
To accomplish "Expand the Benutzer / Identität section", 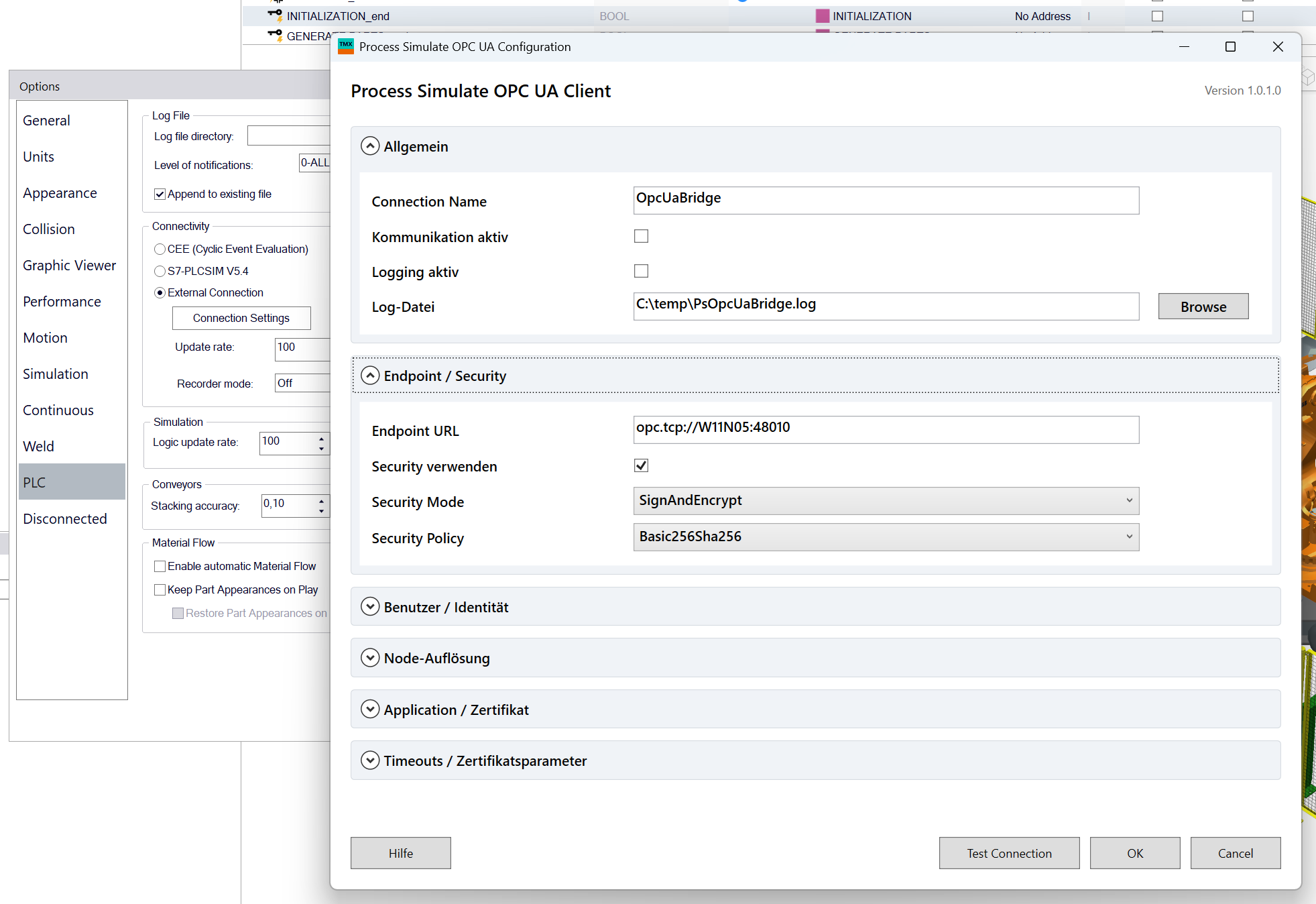I will pyautogui.click(x=370, y=607).
